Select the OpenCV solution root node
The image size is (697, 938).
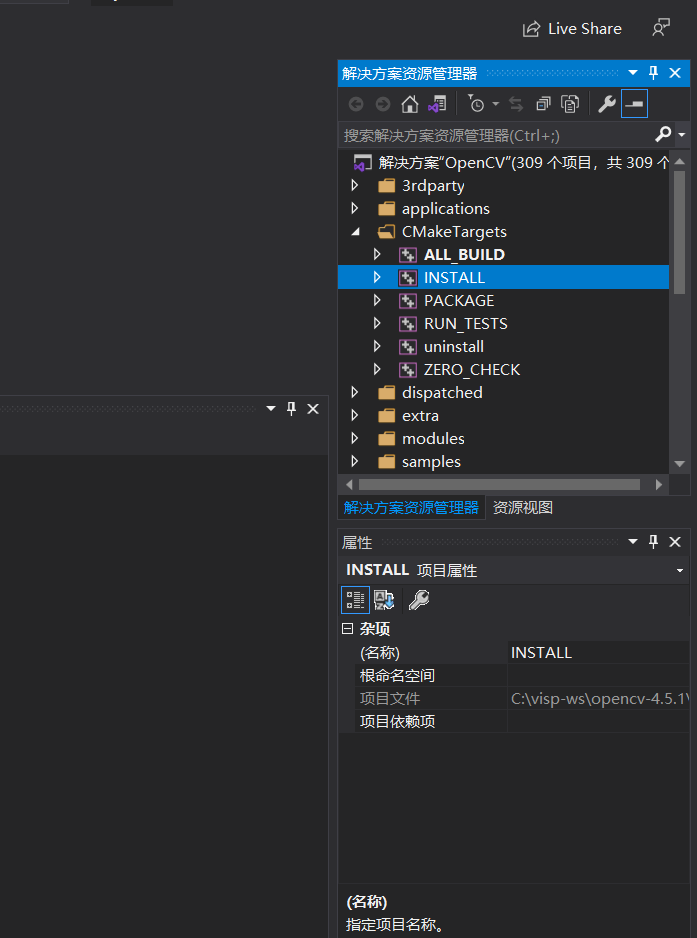point(512,163)
